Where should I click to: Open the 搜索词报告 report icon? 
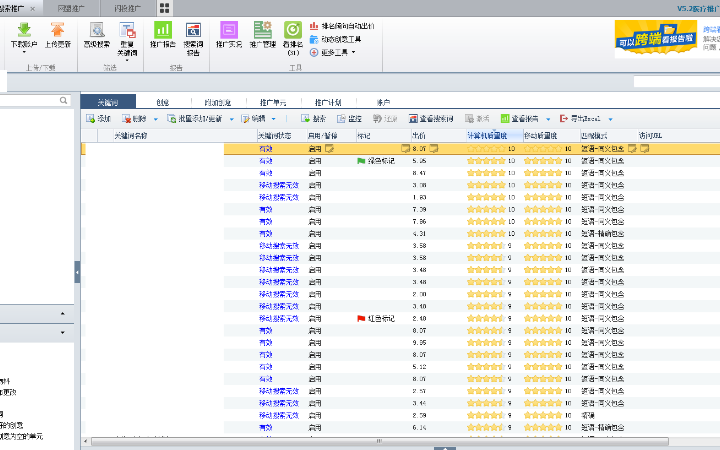pos(193,30)
